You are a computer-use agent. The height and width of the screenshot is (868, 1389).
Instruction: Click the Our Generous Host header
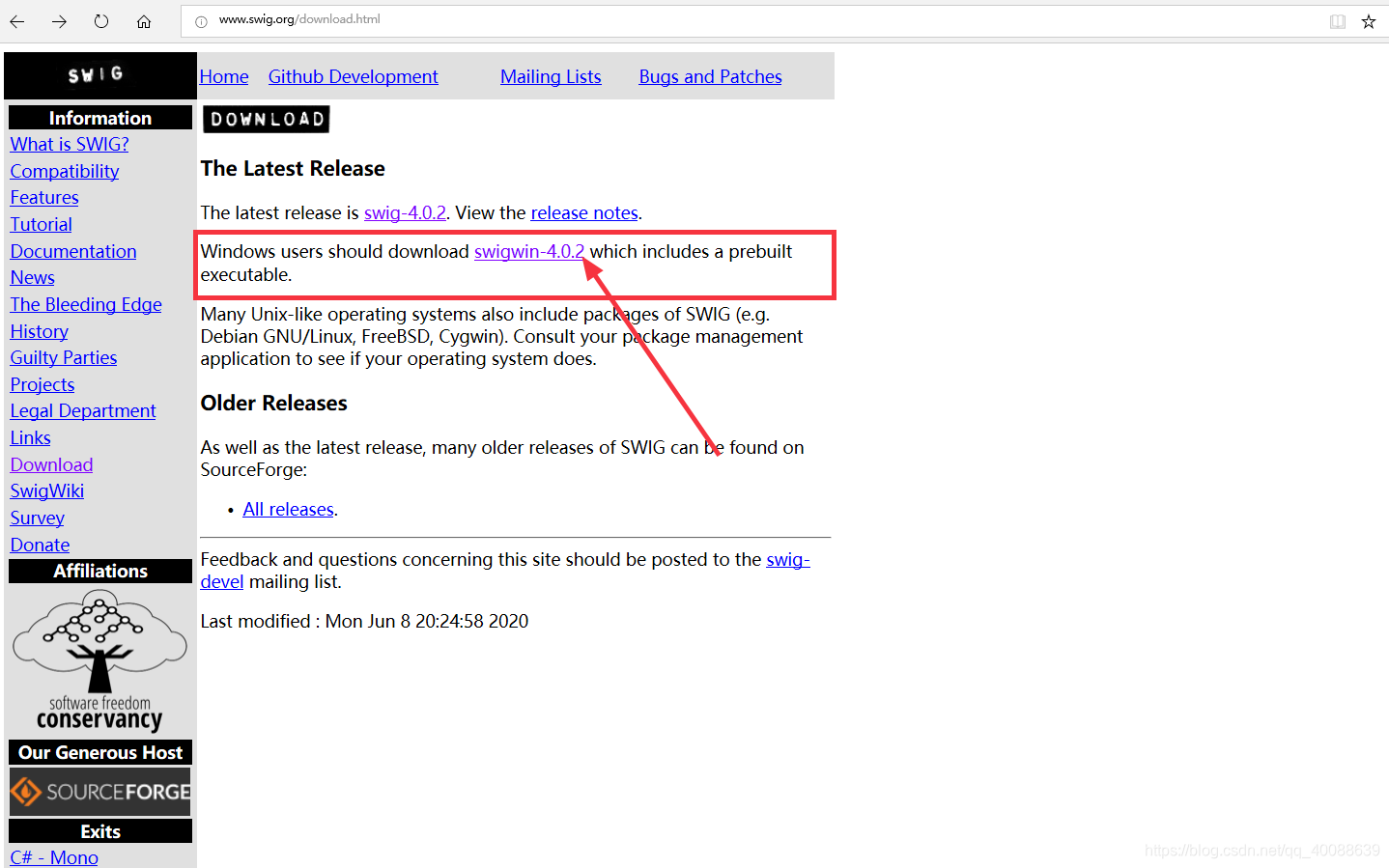100,752
